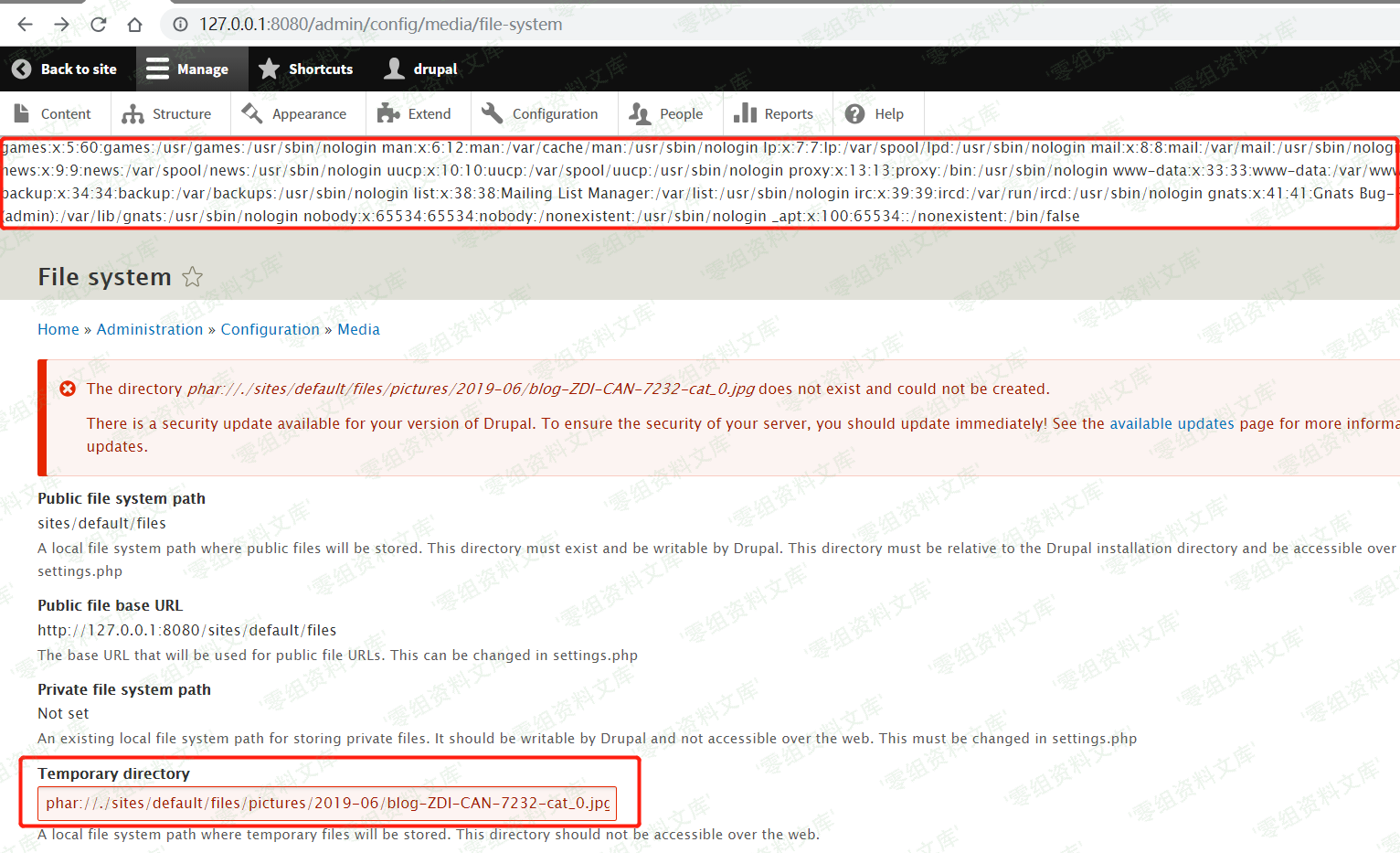Star File system page as a shortcut
The image size is (1400, 853).
point(192,277)
